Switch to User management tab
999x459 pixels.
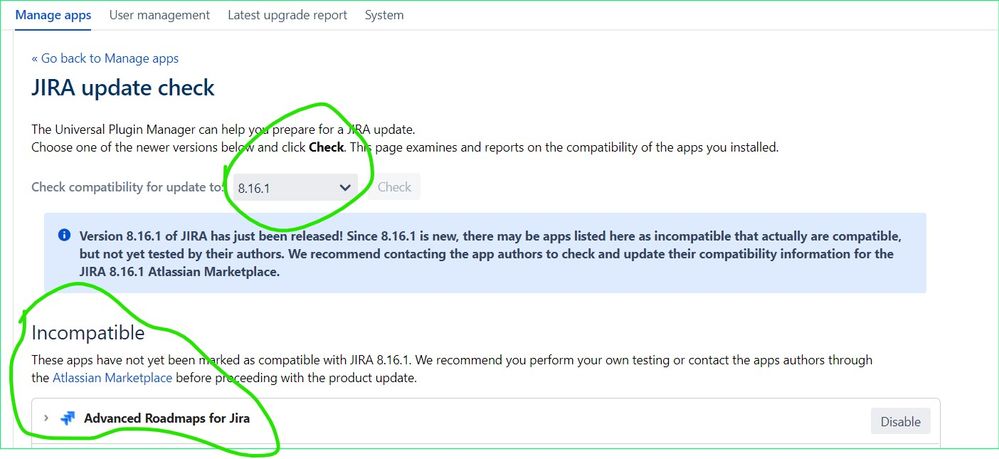pyautogui.click(x=159, y=15)
